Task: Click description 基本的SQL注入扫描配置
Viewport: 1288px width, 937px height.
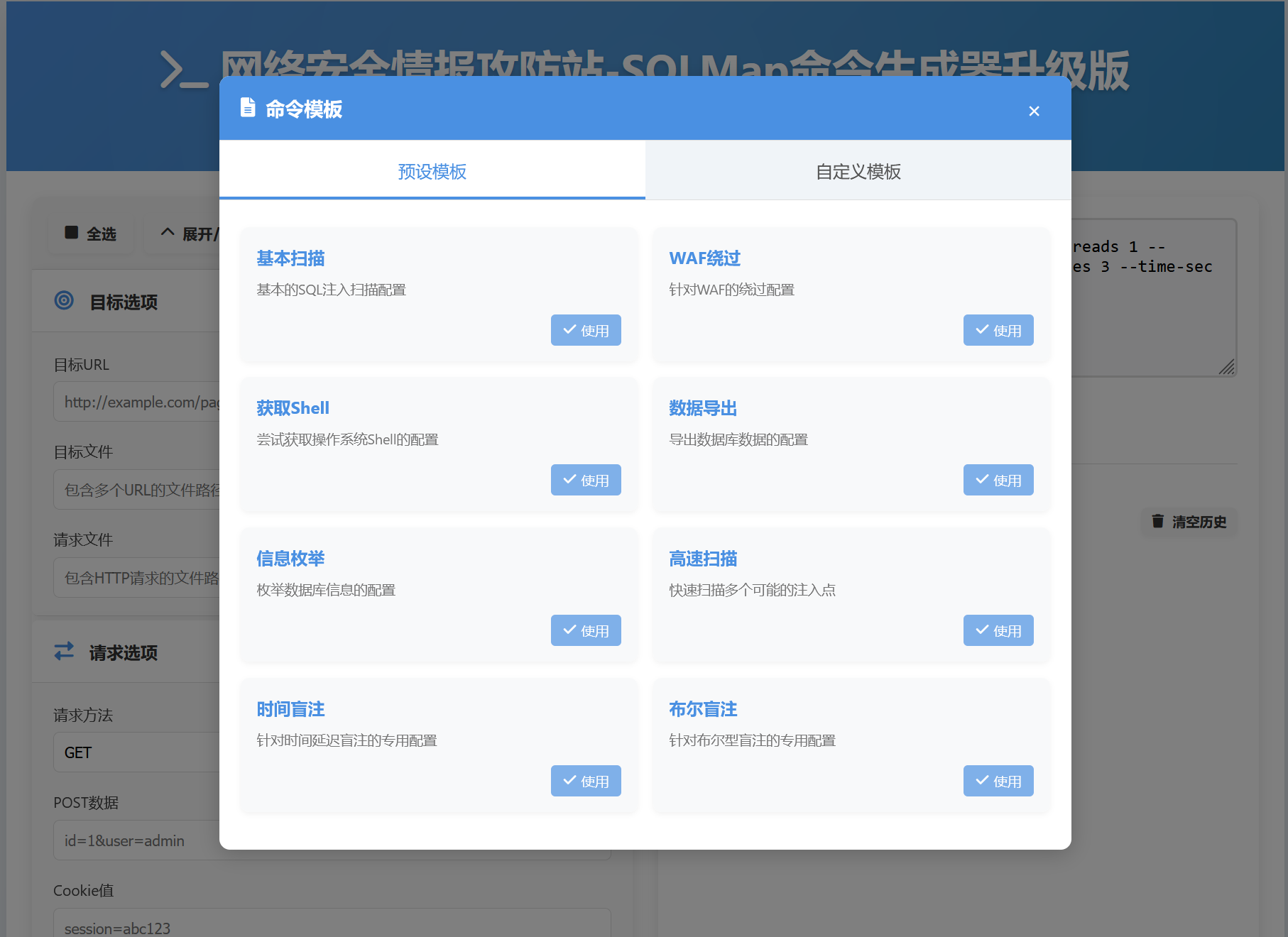Action: pos(331,290)
